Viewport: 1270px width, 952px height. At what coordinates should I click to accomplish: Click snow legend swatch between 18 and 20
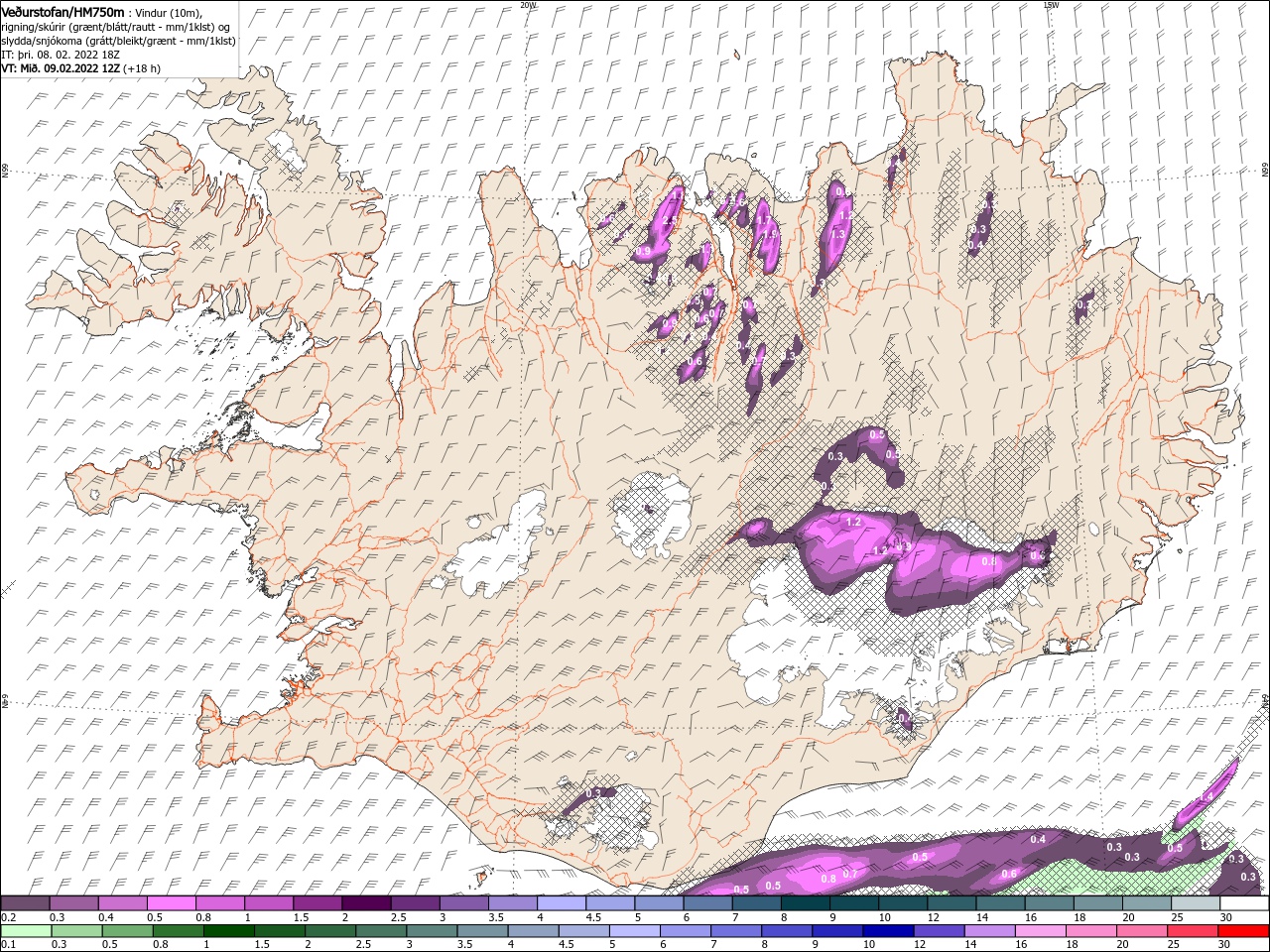(x=1099, y=903)
